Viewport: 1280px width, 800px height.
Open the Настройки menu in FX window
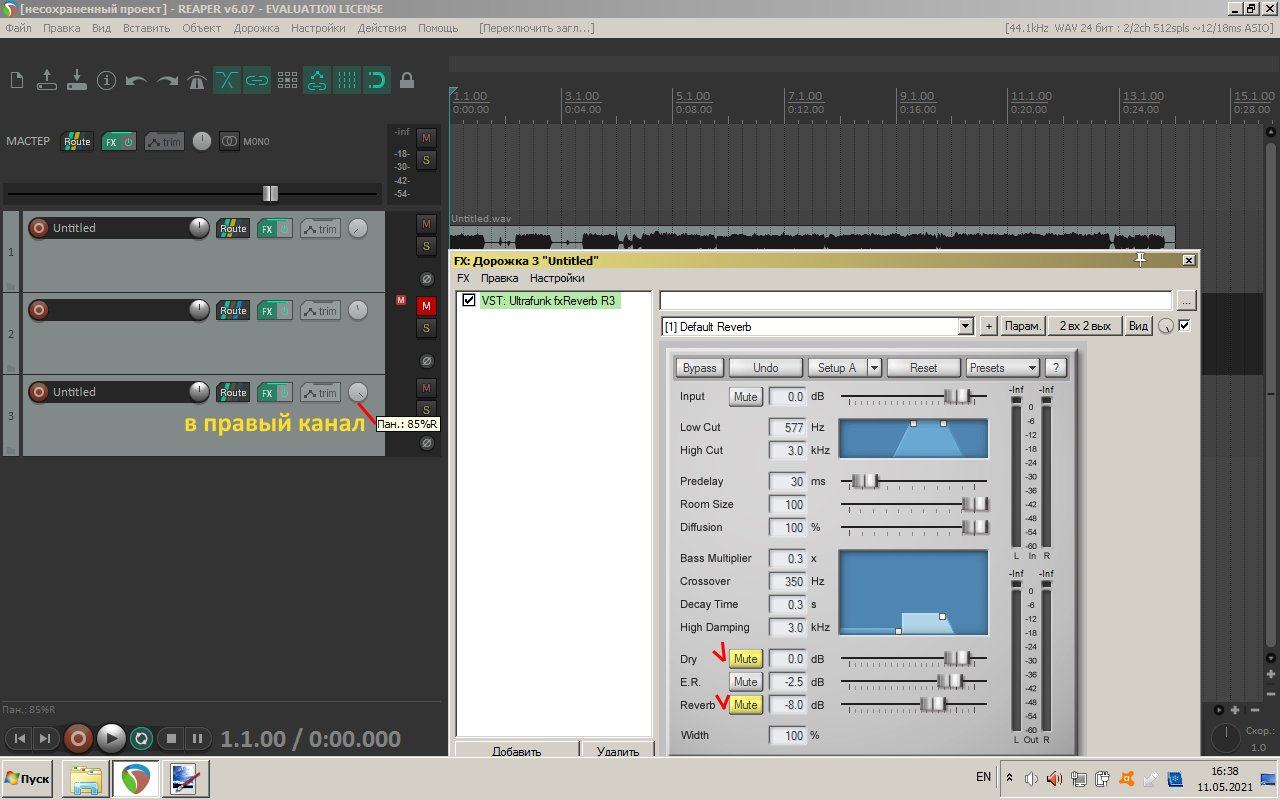tap(557, 278)
